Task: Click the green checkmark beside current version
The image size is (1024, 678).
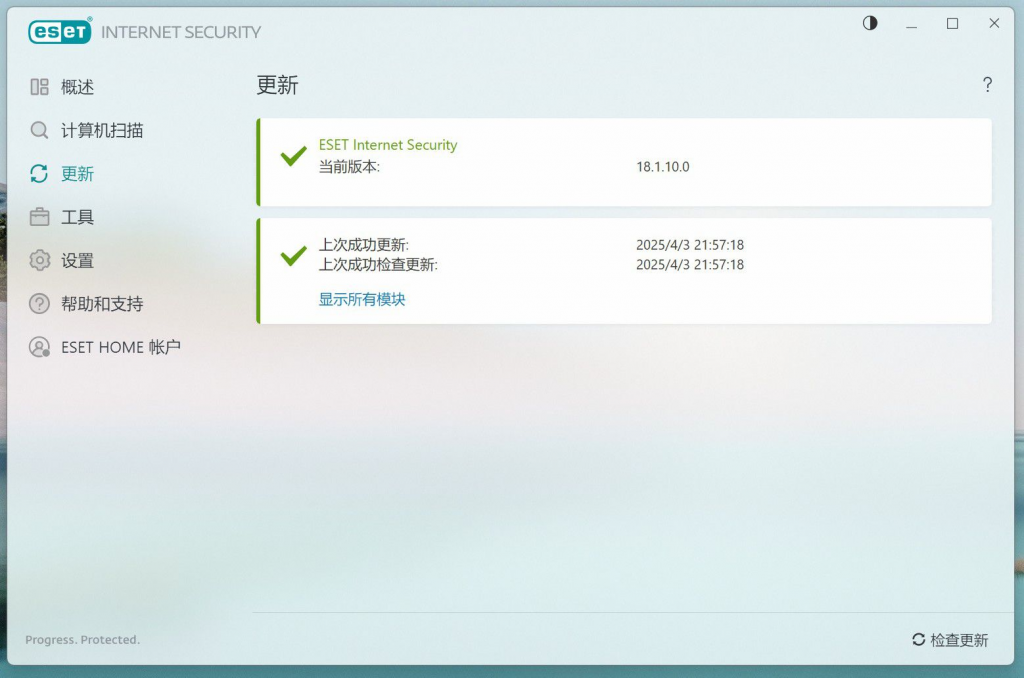Action: point(293,156)
